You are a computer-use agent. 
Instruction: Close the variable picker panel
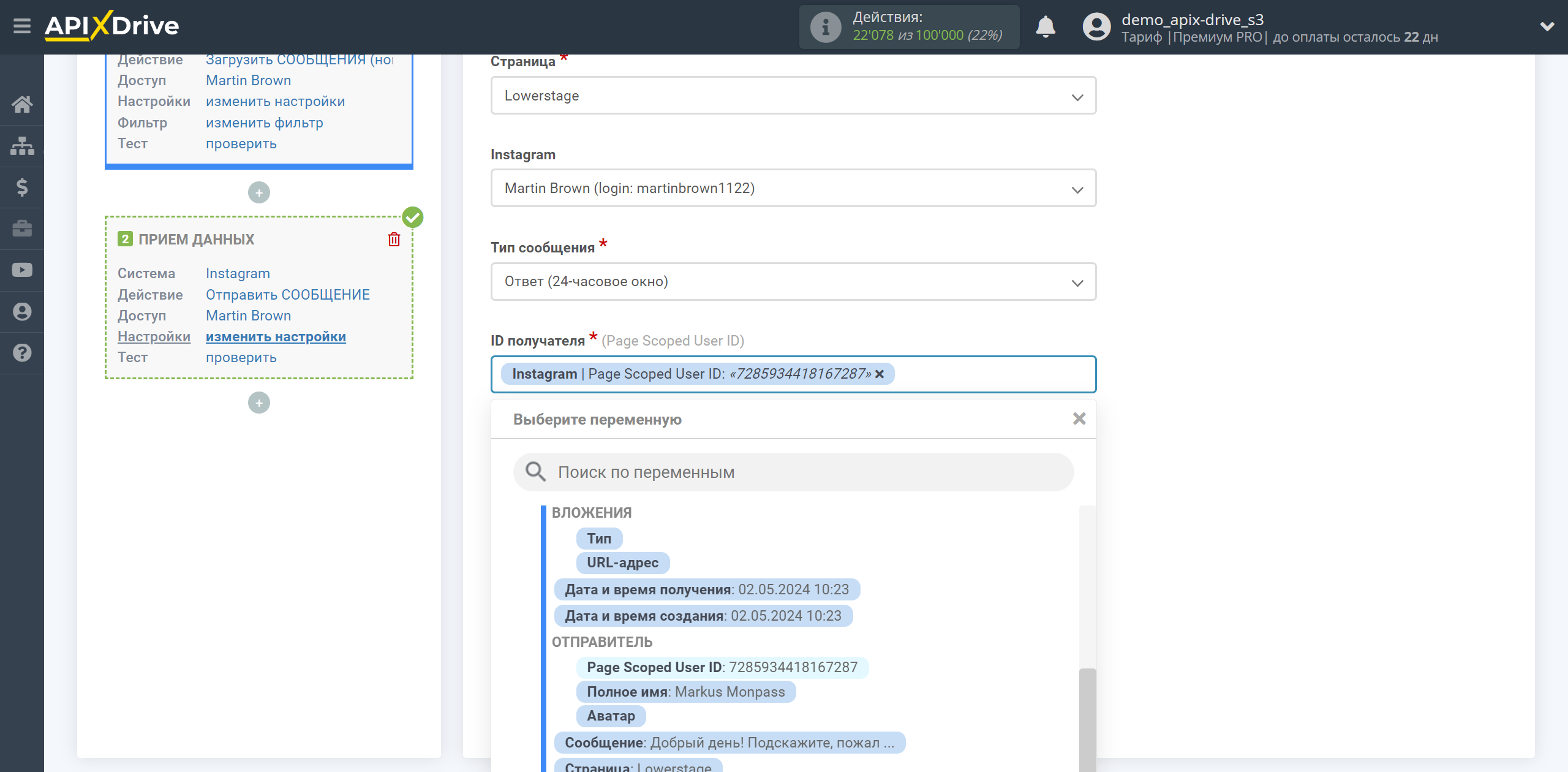(1079, 418)
